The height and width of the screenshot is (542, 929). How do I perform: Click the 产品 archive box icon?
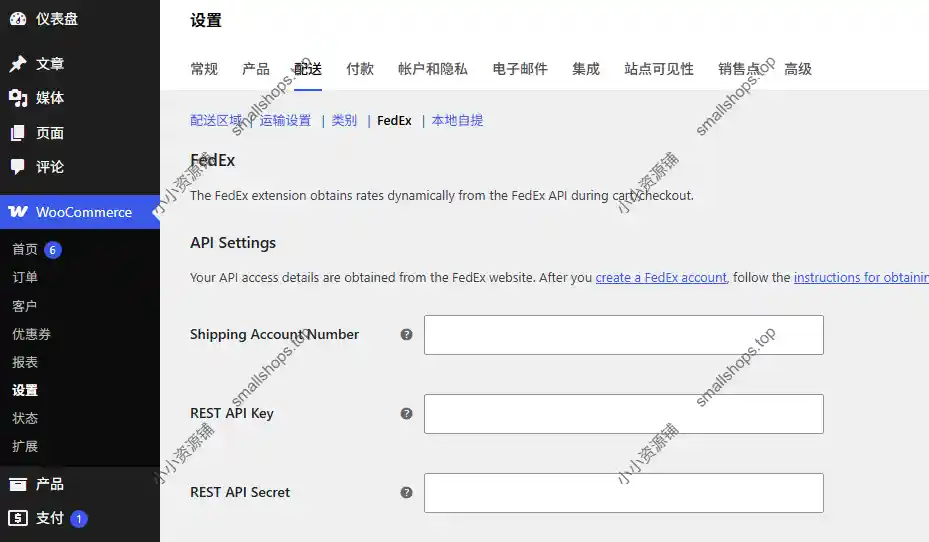pos(18,484)
